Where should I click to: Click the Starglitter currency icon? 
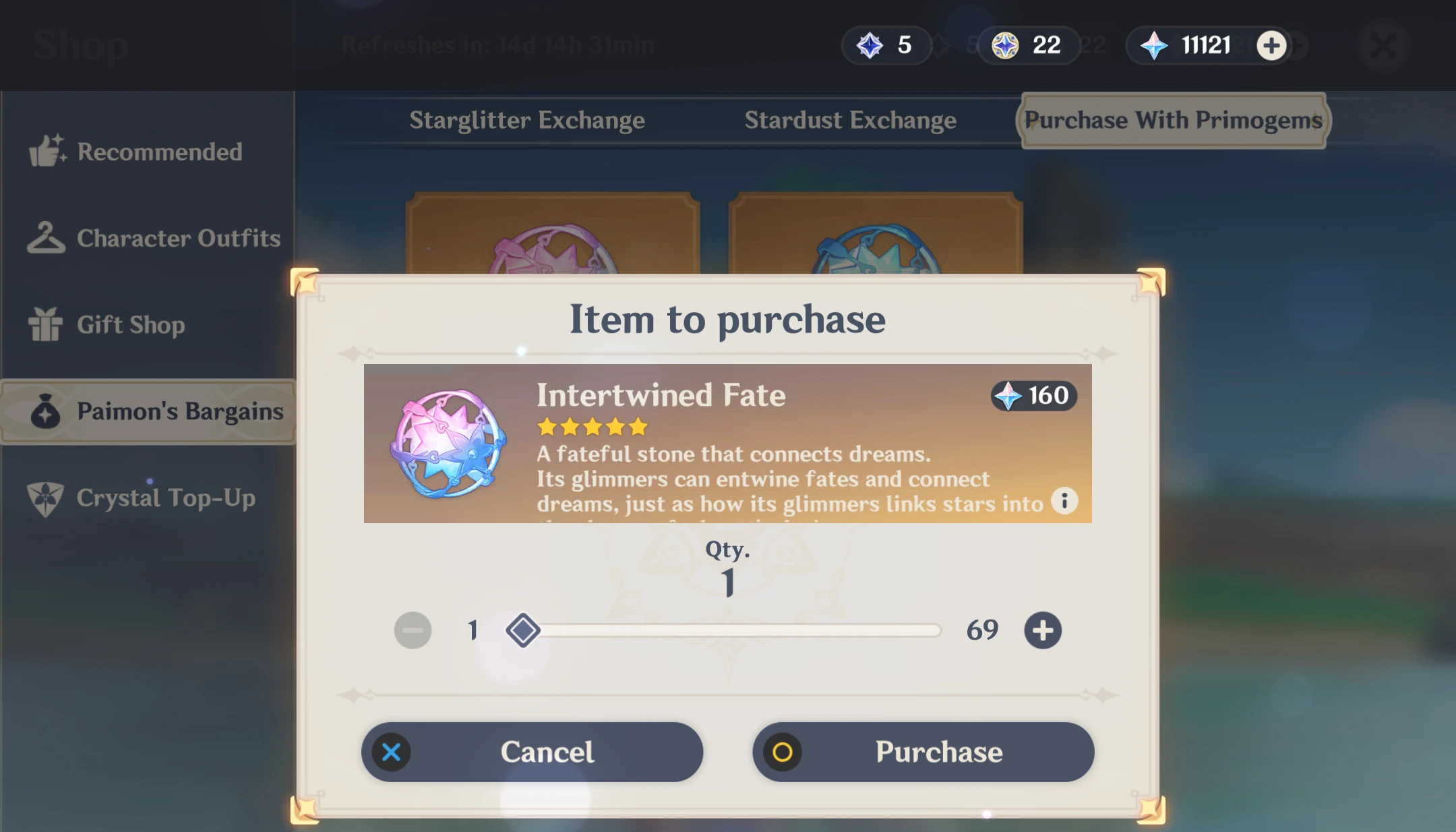coord(870,45)
